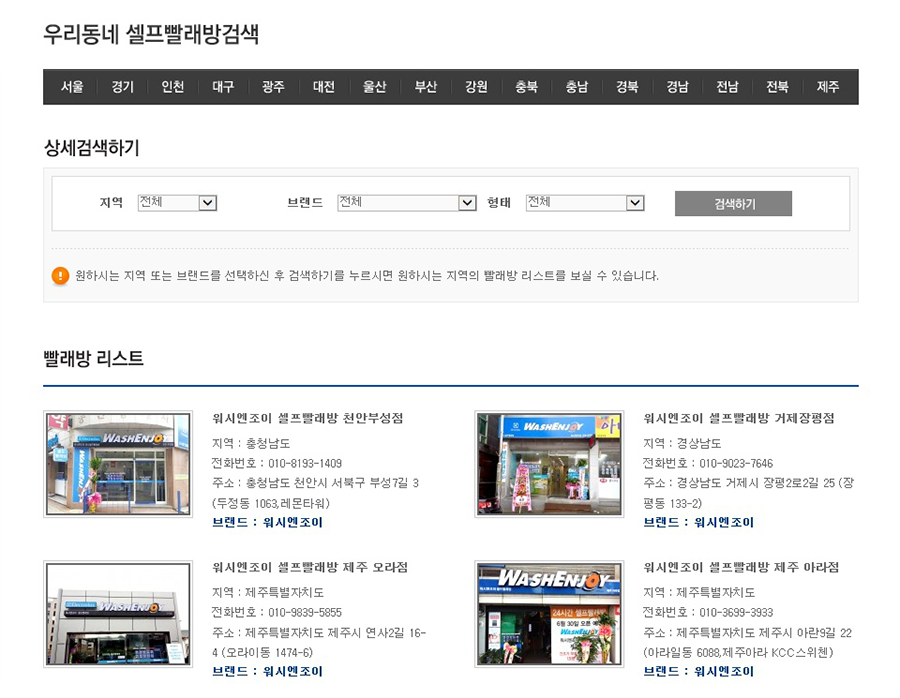Pick 강원 from the navigation bar
This screenshot has height=698, width=900.
pyautogui.click(x=476, y=87)
